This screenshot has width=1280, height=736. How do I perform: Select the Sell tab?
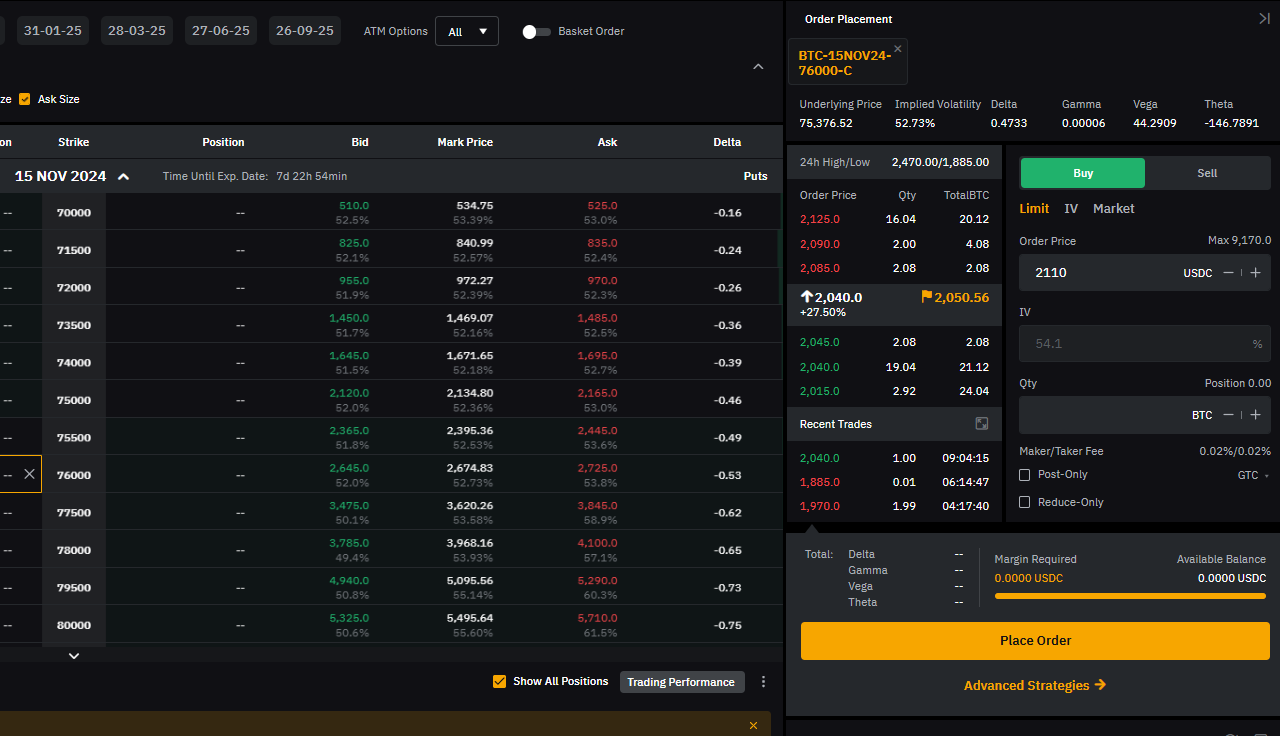pos(1207,172)
